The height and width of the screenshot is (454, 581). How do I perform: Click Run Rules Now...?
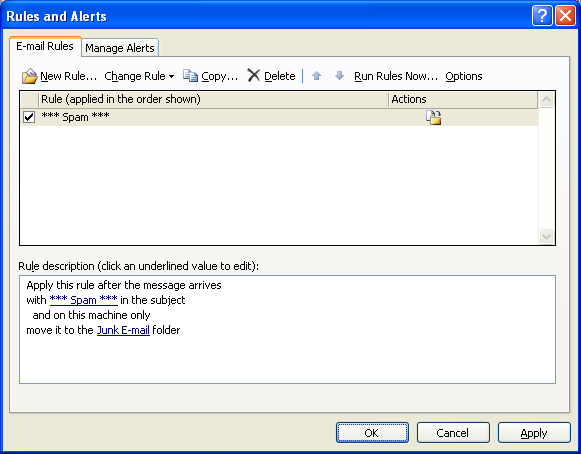coord(396,76)
